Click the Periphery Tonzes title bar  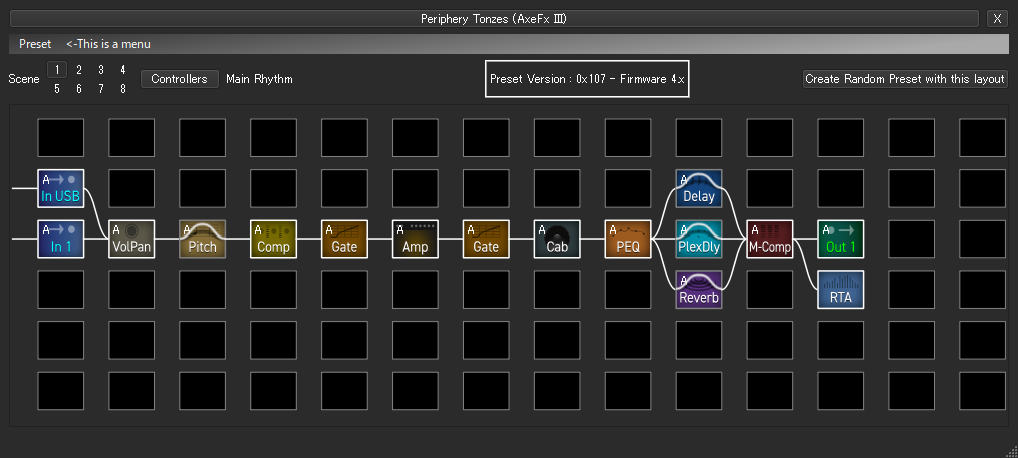coord(494,19)
